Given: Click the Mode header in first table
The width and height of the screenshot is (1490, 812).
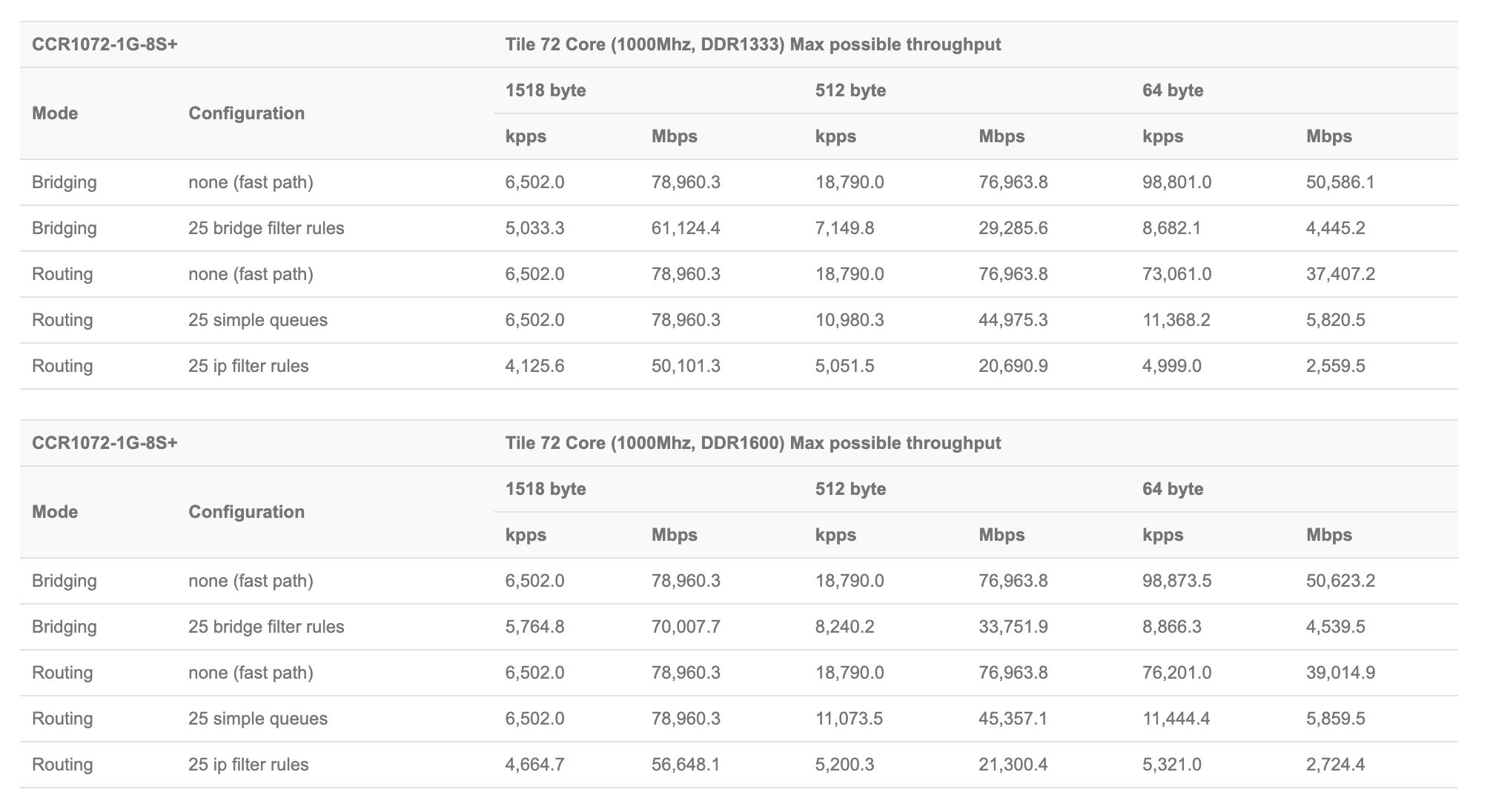Looking at the screenshot, I should coord(55,113).
